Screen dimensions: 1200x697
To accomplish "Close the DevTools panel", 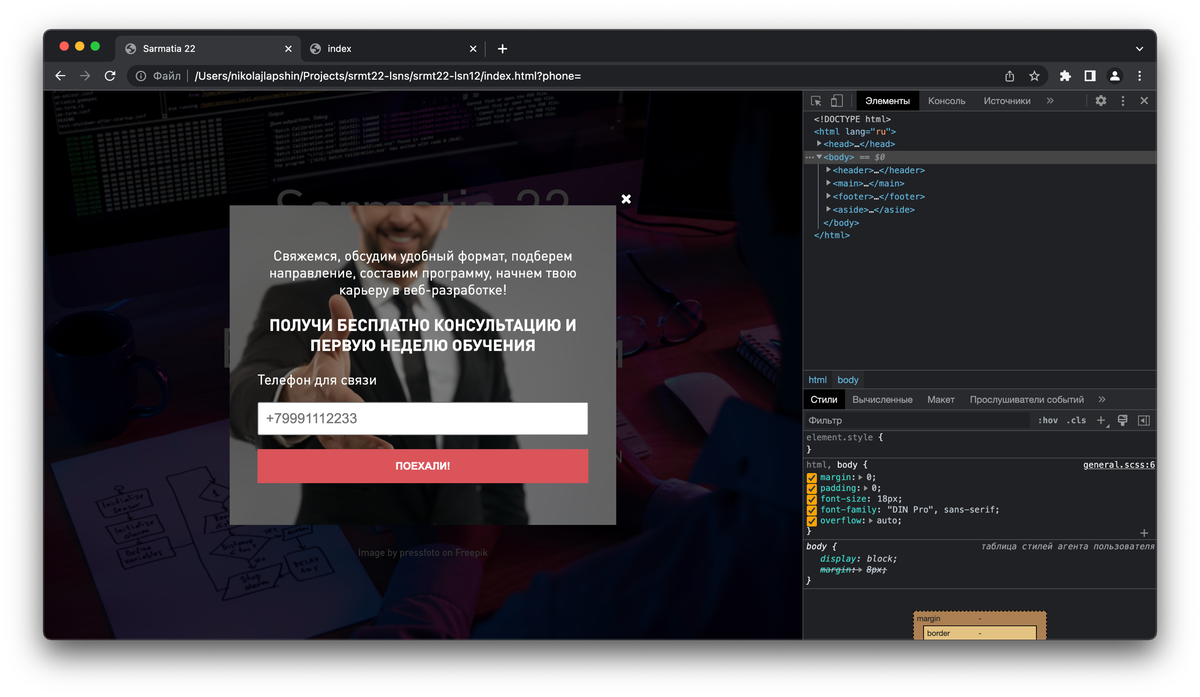I will pos(1144,101).
